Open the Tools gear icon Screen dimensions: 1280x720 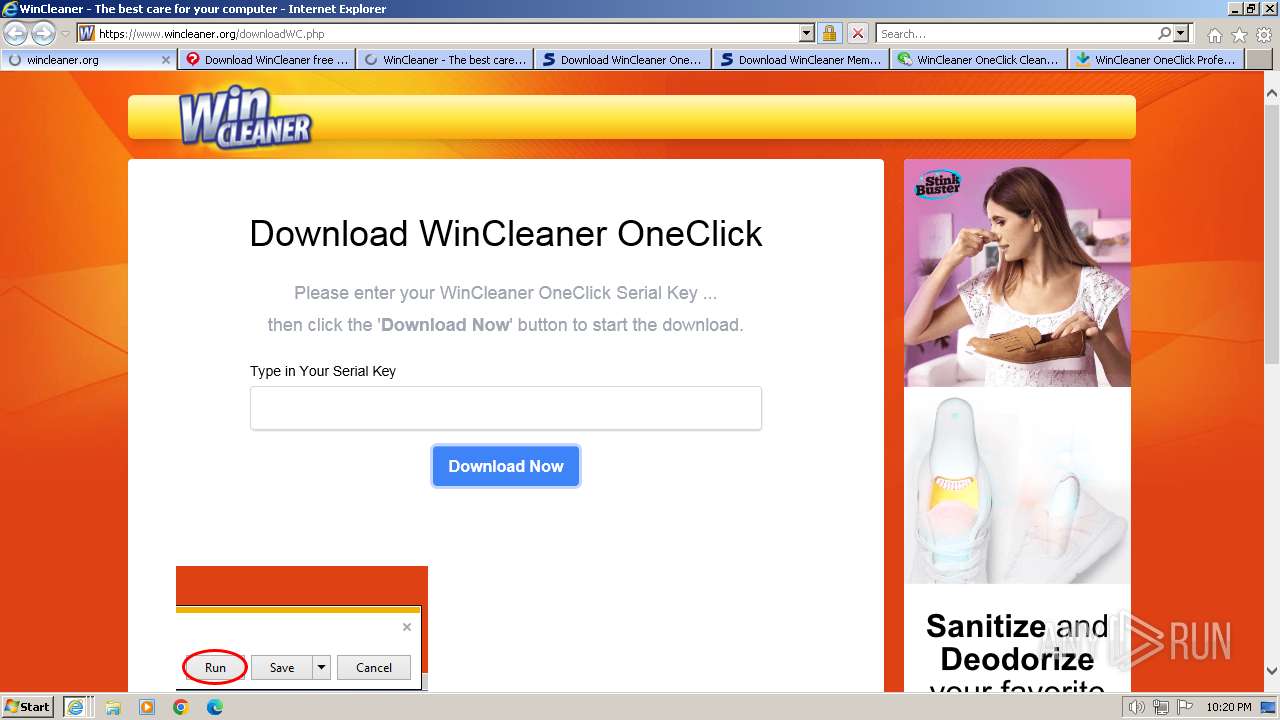[x=1263, y=35]
